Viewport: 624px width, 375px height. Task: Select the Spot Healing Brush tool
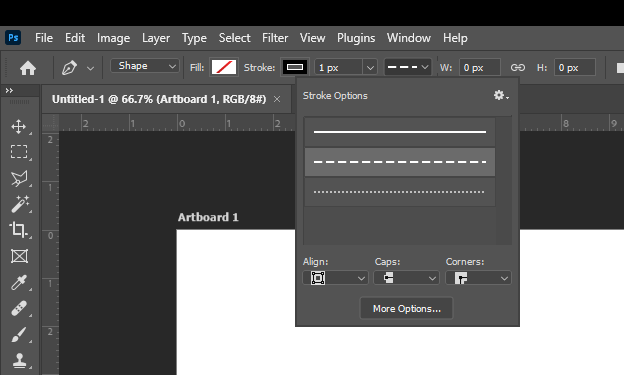[x=19, y=309]
